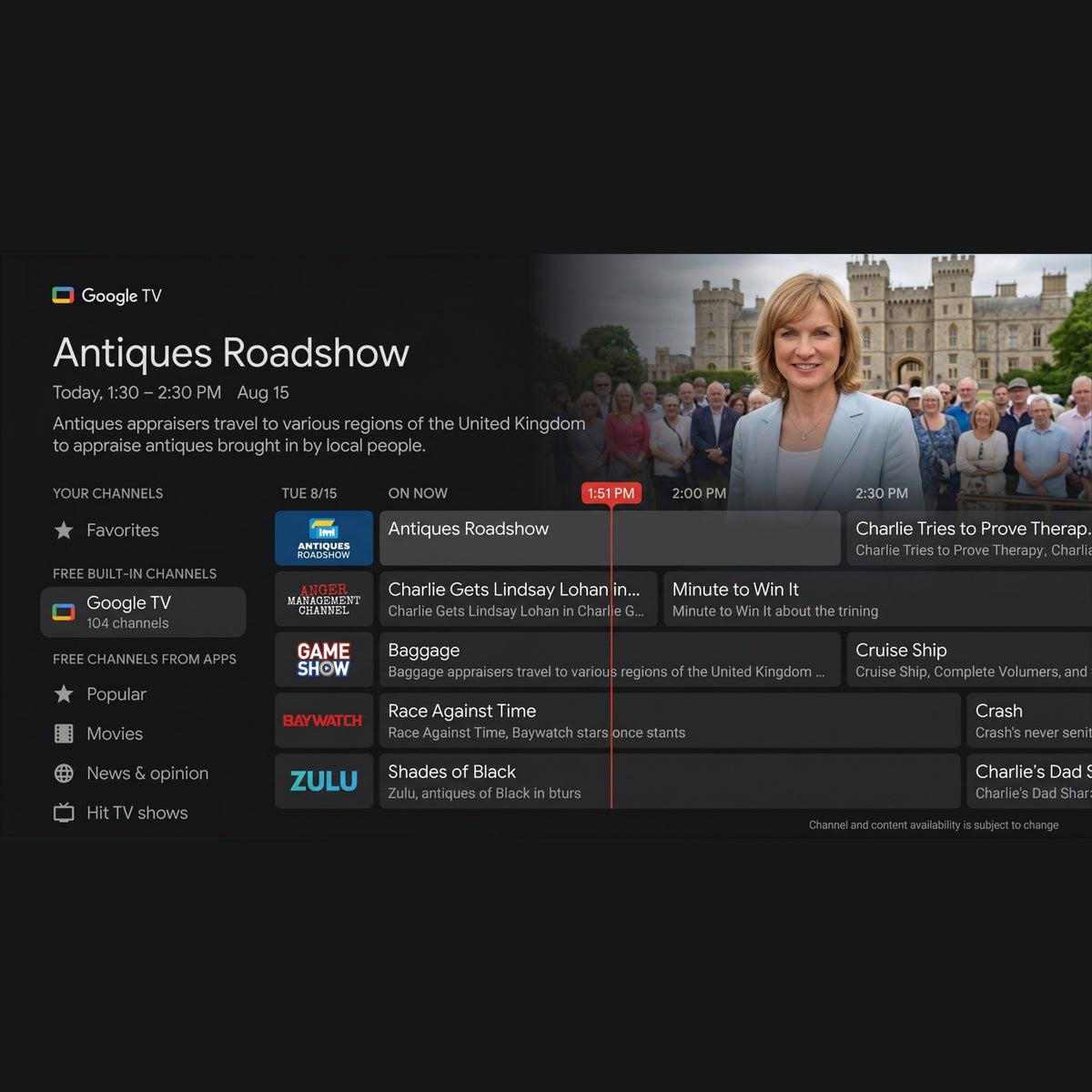Select Shades of Black program
Screen dimensions: 1092x1092
coord(670,781)
